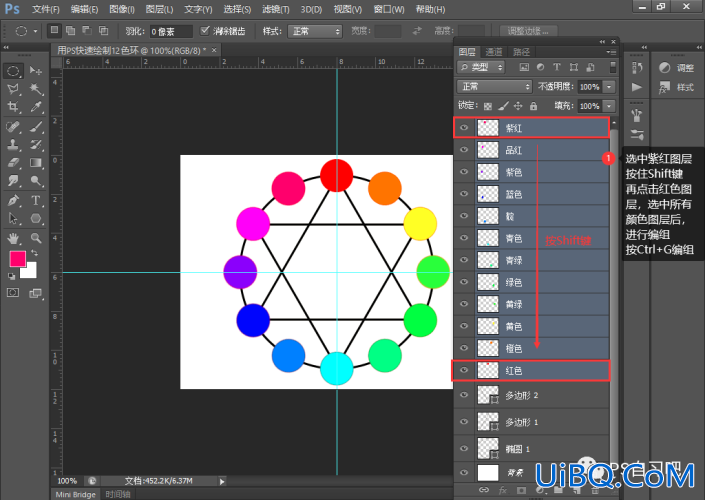Open the 滤镜(T) menu

[276, 9]
